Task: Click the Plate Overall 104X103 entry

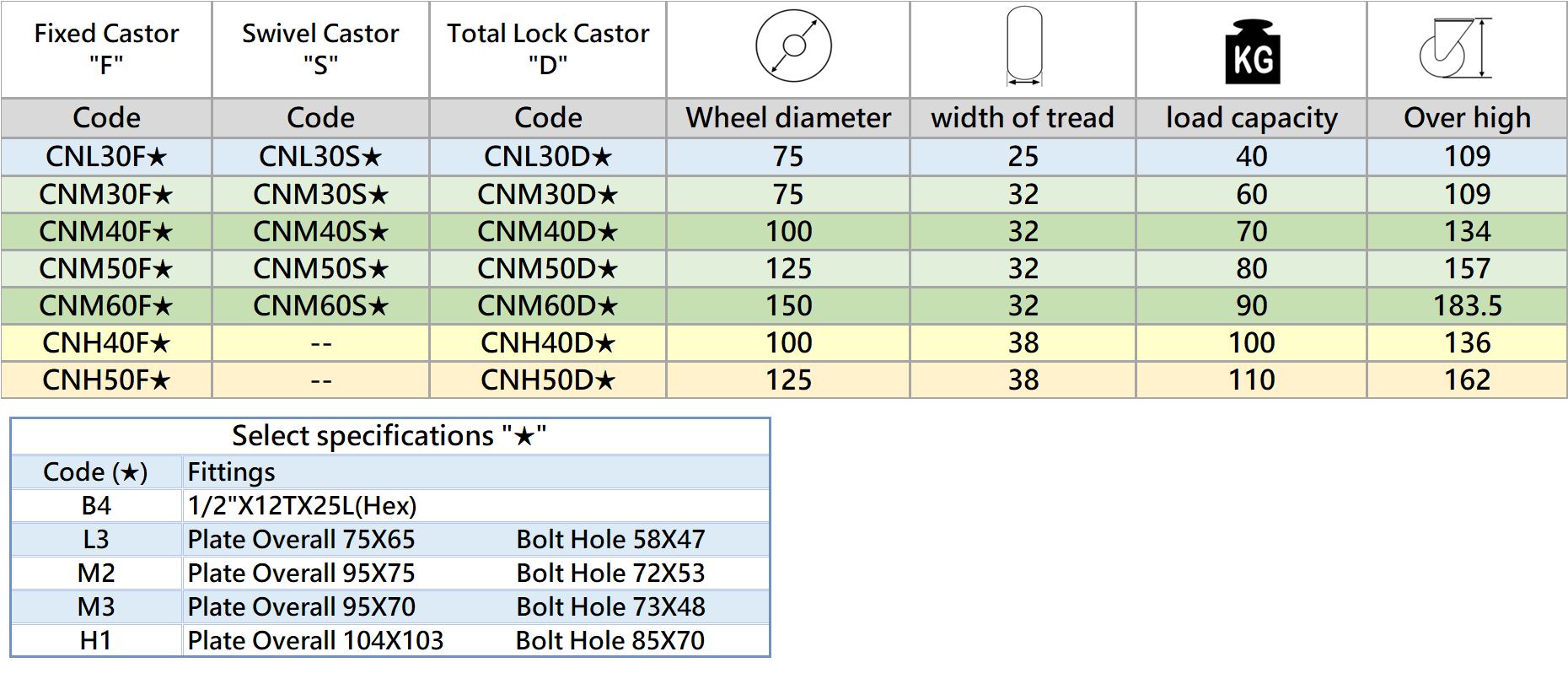Action: click(x=315, y=641)
